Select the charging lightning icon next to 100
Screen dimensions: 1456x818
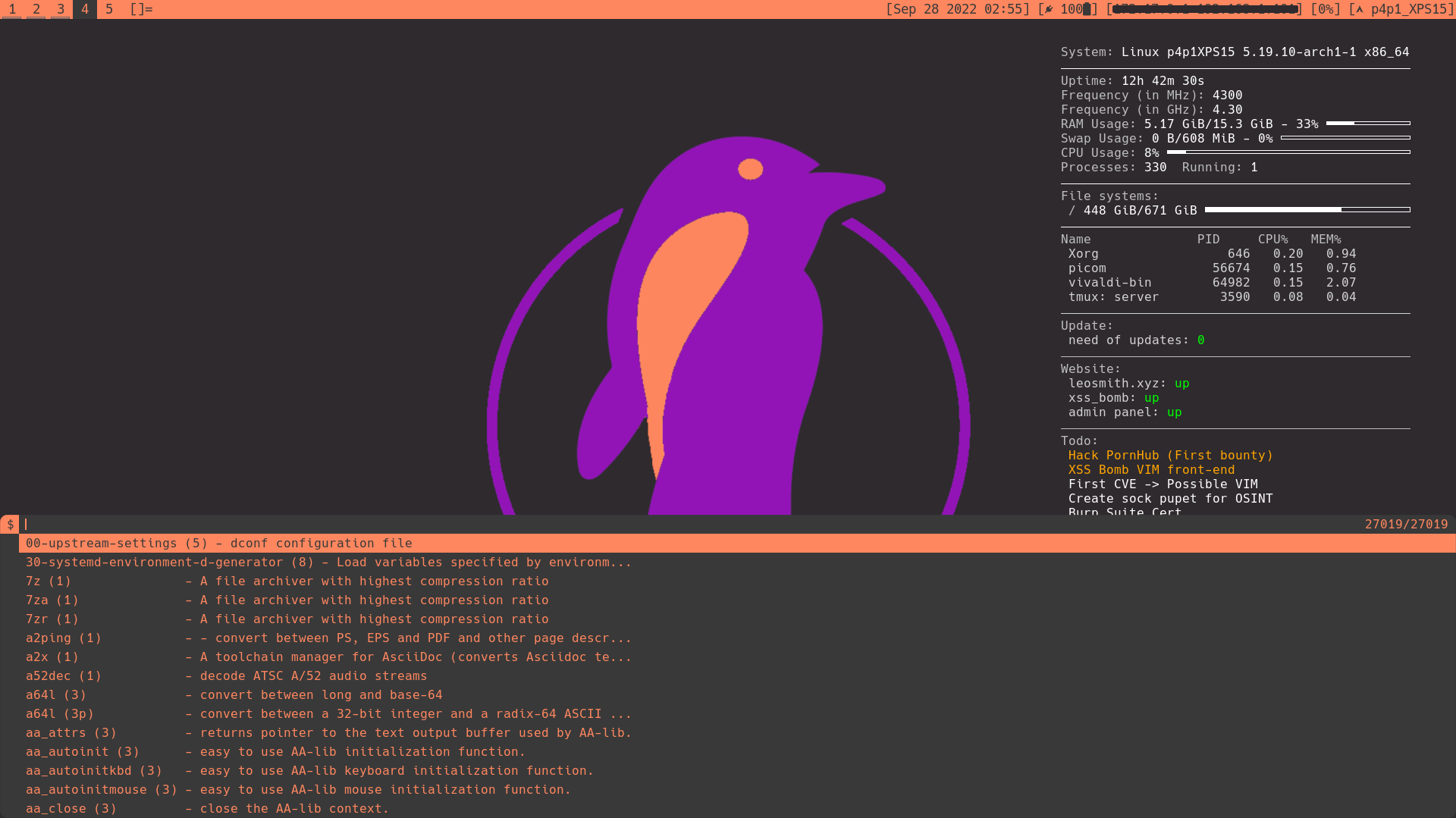(1047, 9)
